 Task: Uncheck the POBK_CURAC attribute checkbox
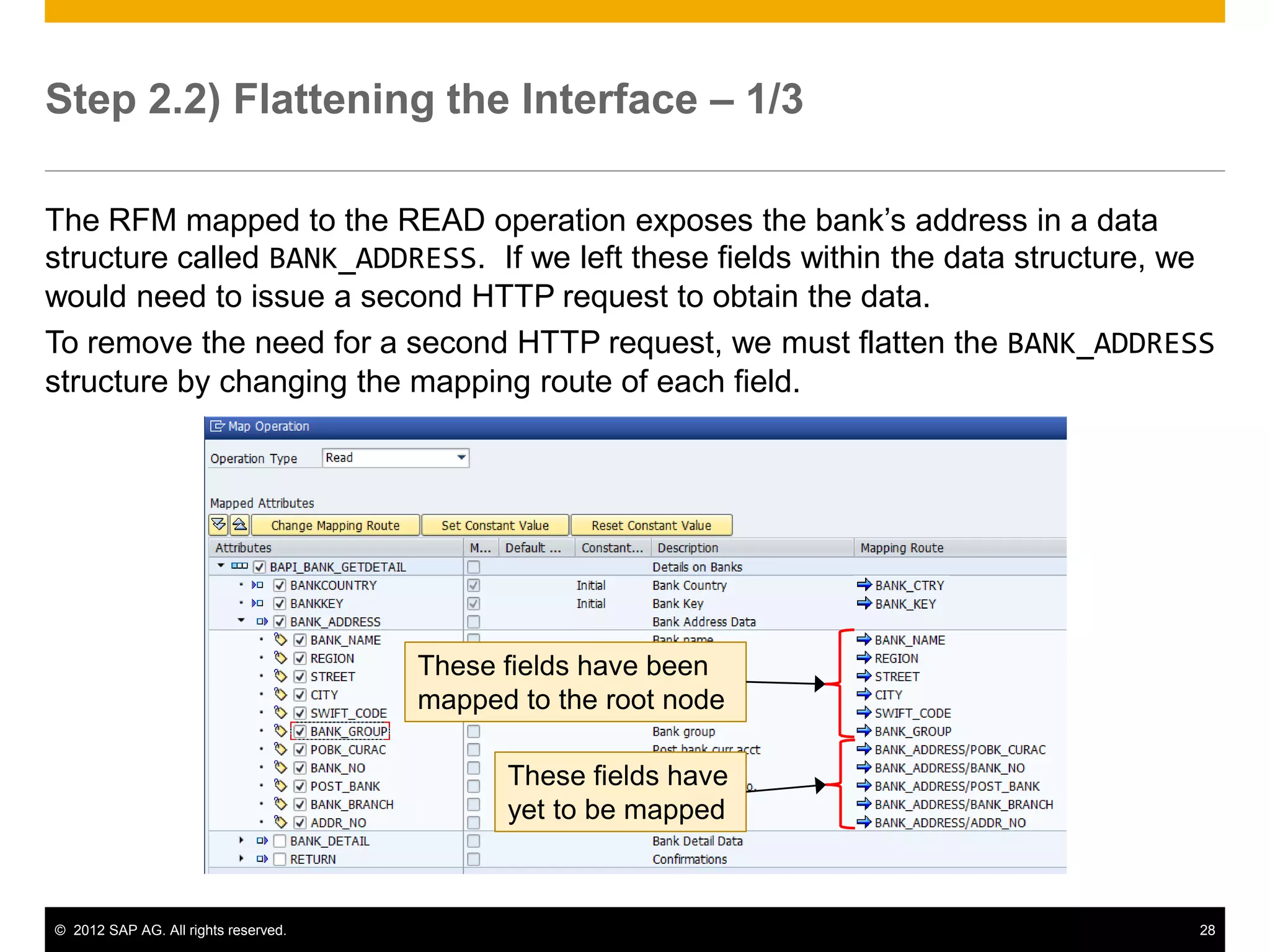click(300, 750)
